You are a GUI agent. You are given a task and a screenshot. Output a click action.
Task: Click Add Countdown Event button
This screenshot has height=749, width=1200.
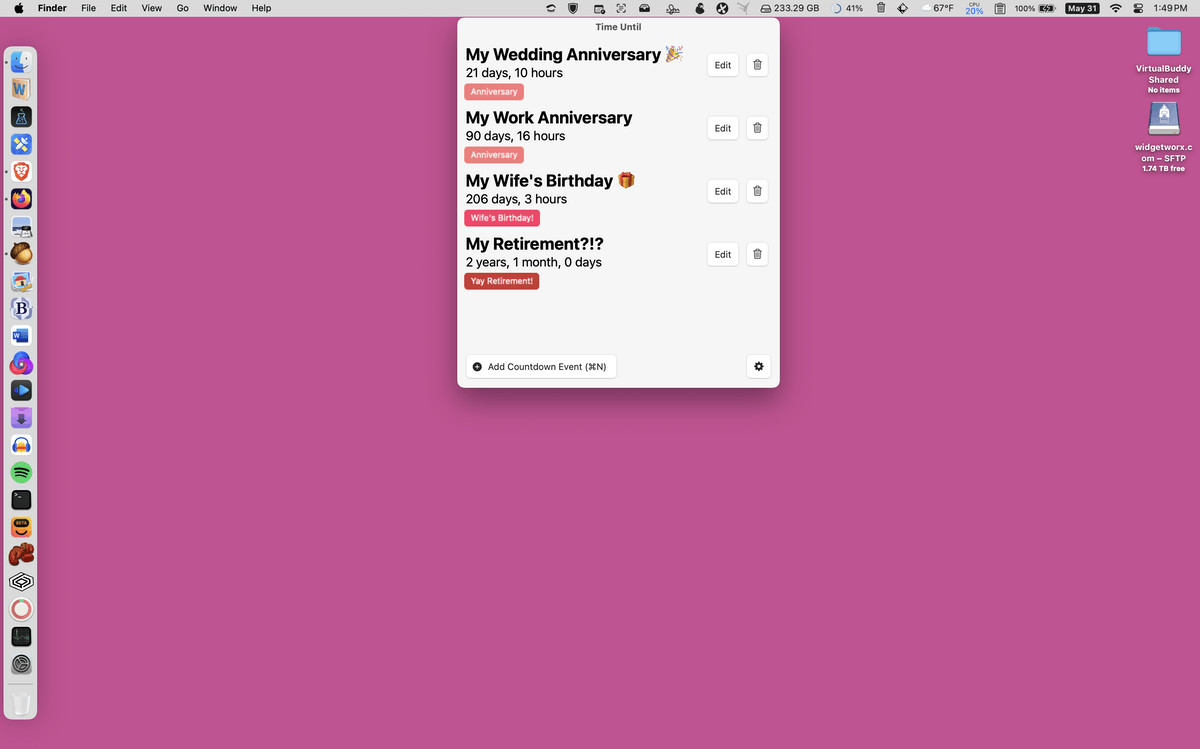[x=541, y=367]
